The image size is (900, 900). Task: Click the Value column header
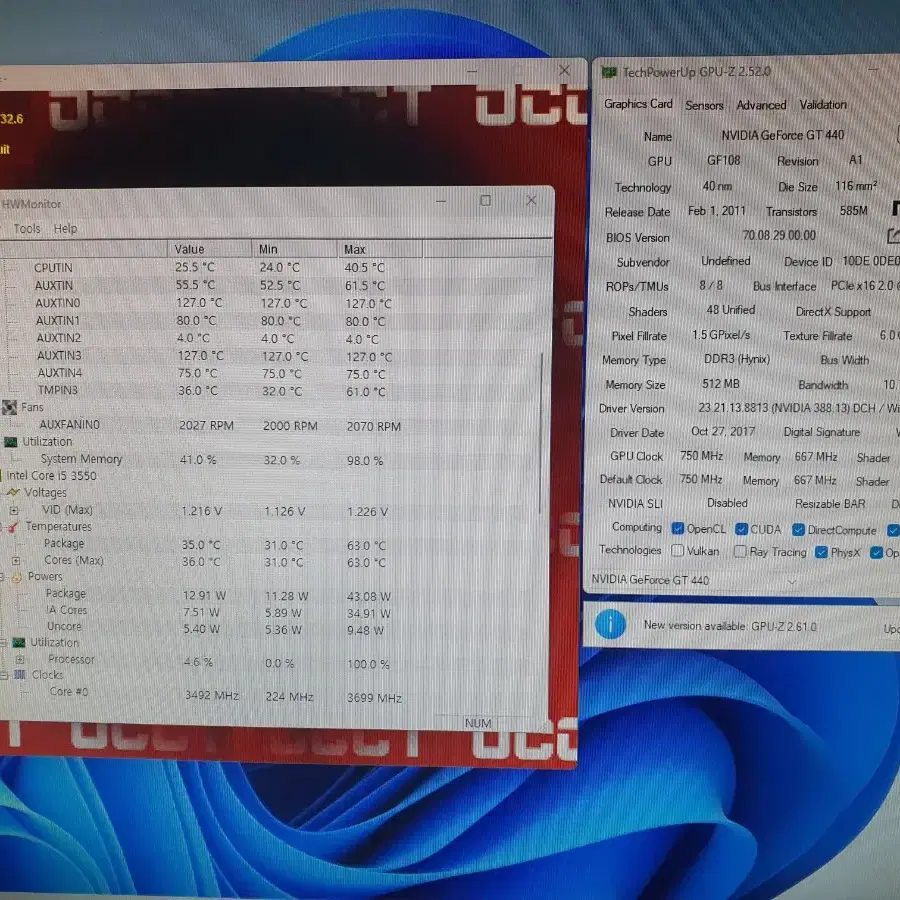(210, 249)
